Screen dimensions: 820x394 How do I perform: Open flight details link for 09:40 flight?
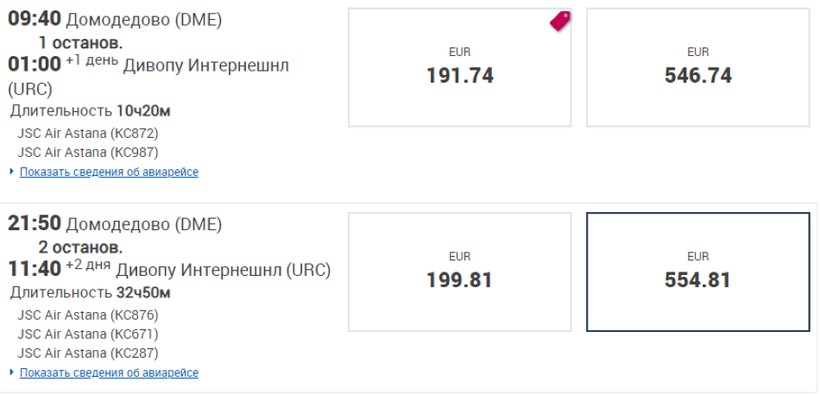[x=109, y=172]
